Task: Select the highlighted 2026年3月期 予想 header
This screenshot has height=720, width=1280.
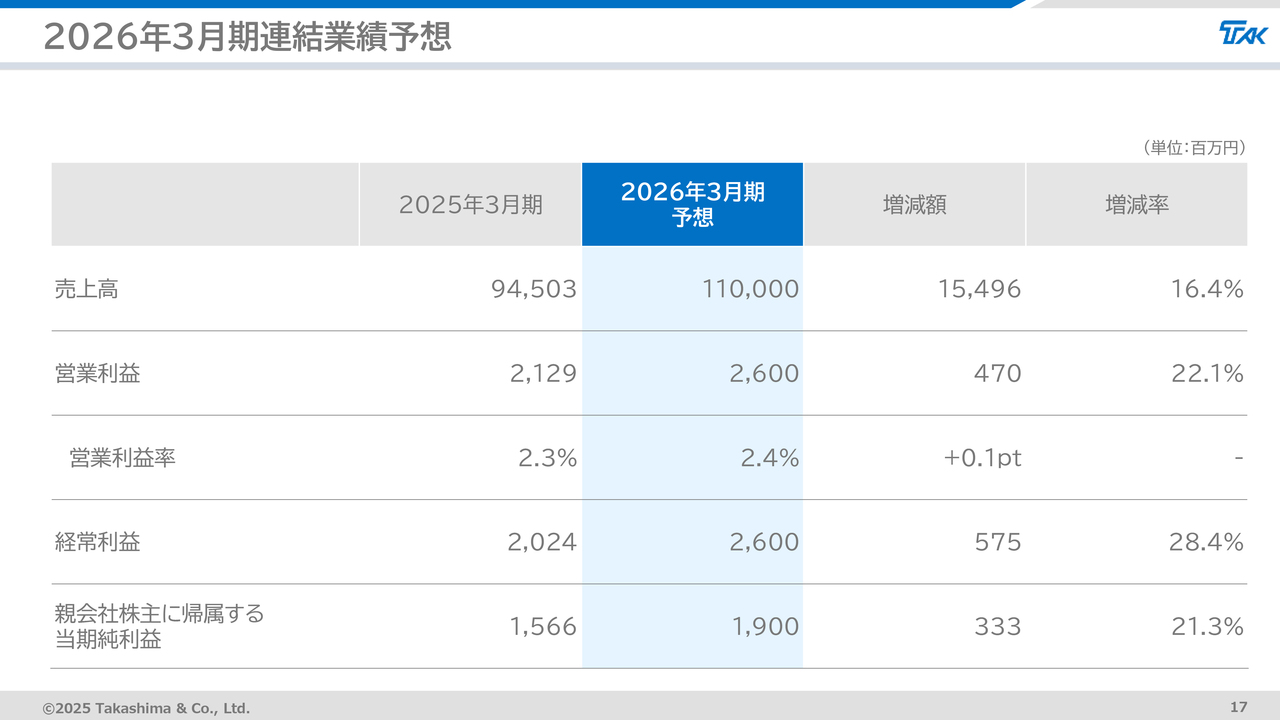Action: click(x=692, y=204)
